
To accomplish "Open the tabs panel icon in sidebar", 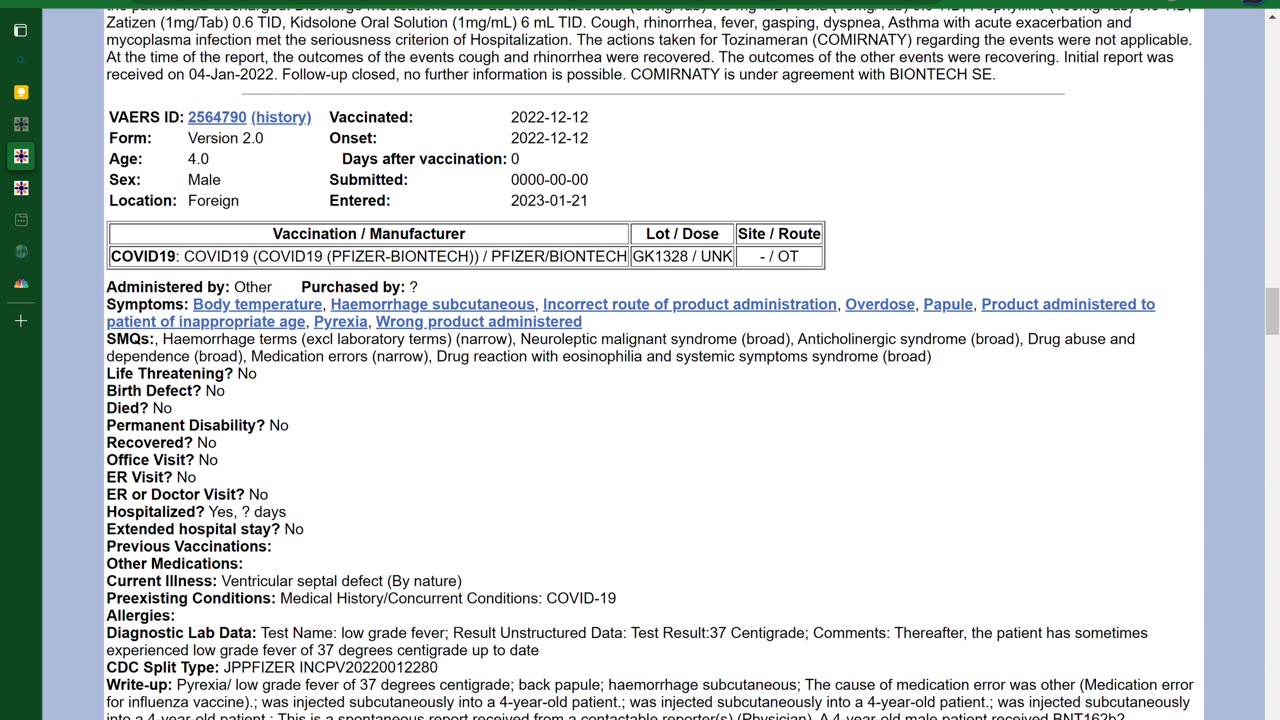I will tap(21, 30).
